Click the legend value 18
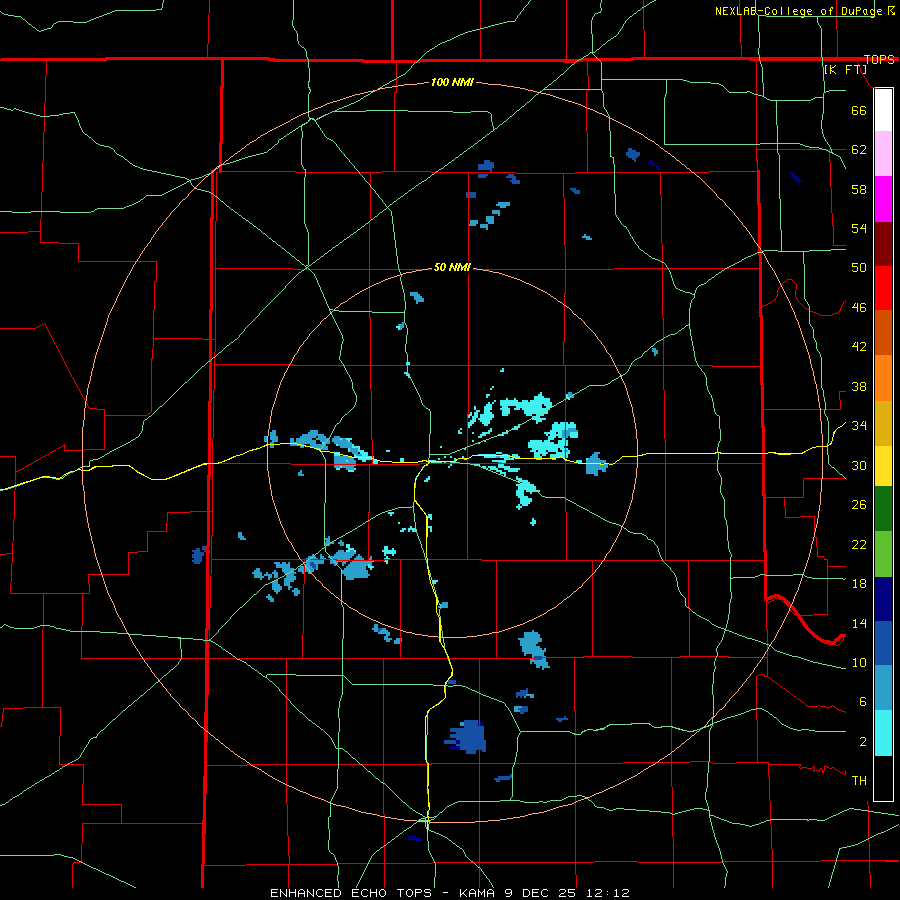 point(859,584)
